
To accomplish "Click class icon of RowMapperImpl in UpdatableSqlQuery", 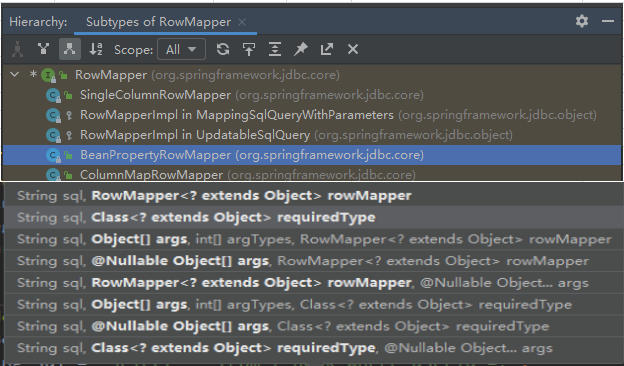I will pos(53,135).
